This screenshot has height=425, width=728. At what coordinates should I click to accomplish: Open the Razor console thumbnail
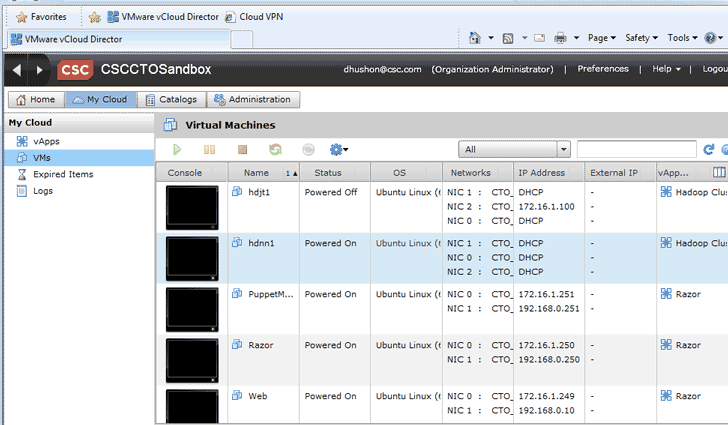click(192, 361)
